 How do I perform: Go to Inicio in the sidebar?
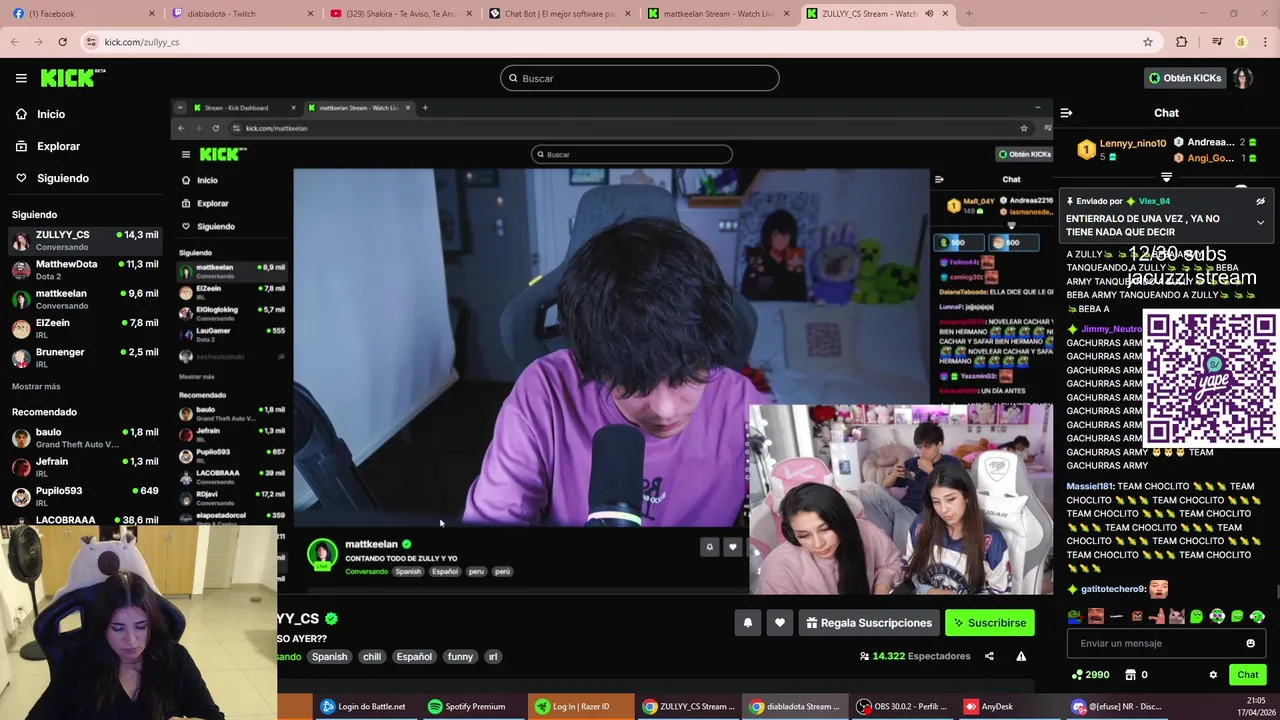pos(41,114)
